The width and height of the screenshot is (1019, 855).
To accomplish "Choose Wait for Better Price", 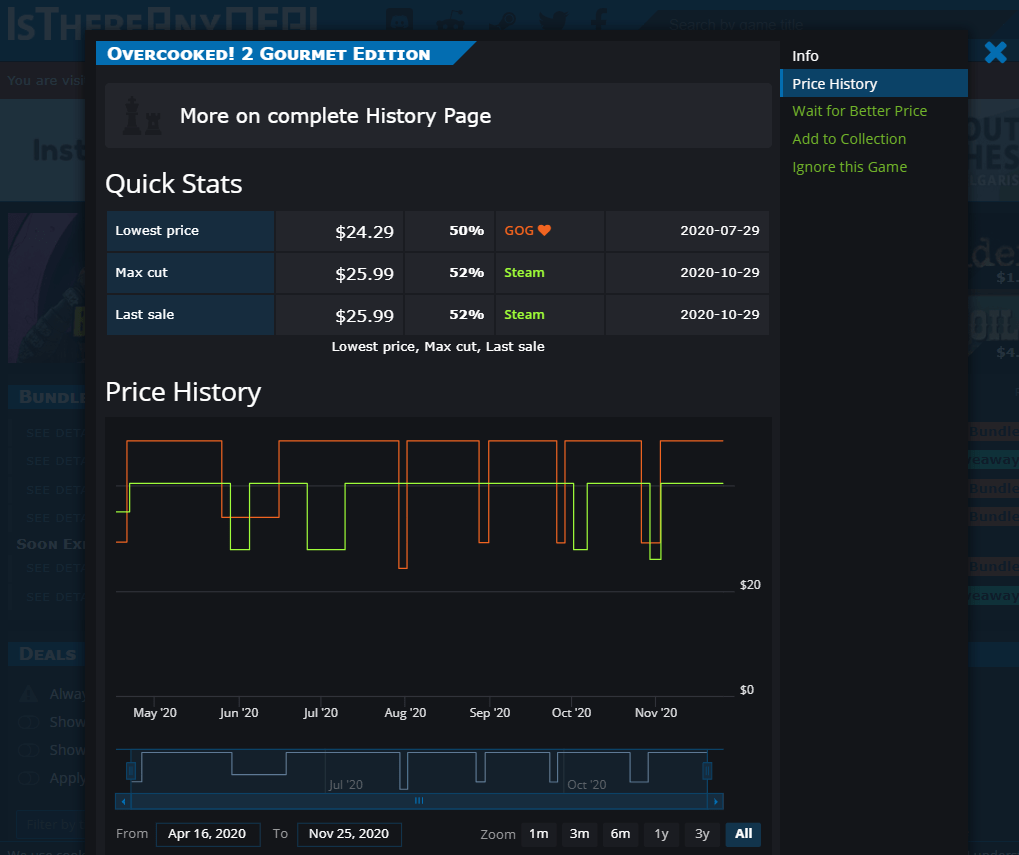I will (x=859, y=111).
